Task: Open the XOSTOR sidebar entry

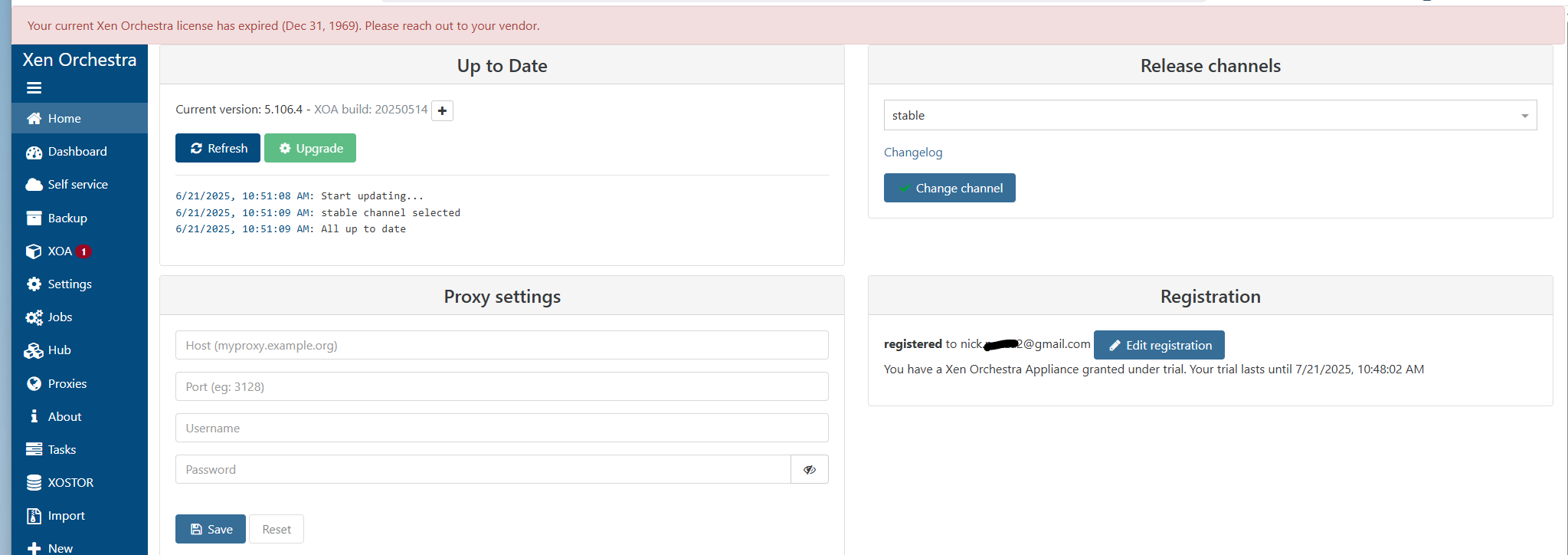Action: pos(80,482)
